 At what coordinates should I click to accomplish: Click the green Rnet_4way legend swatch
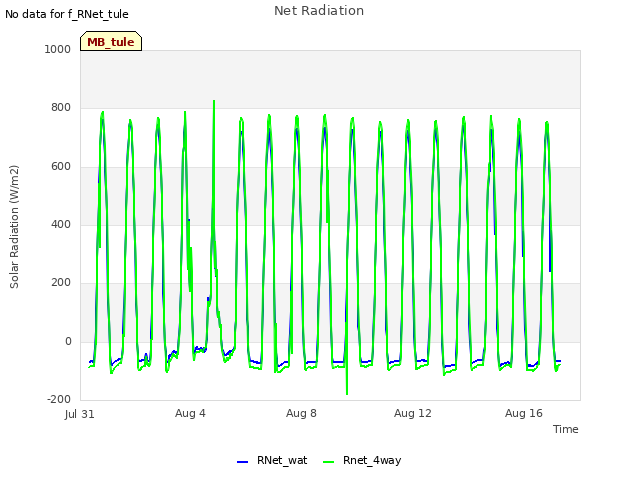pos(328,462)
